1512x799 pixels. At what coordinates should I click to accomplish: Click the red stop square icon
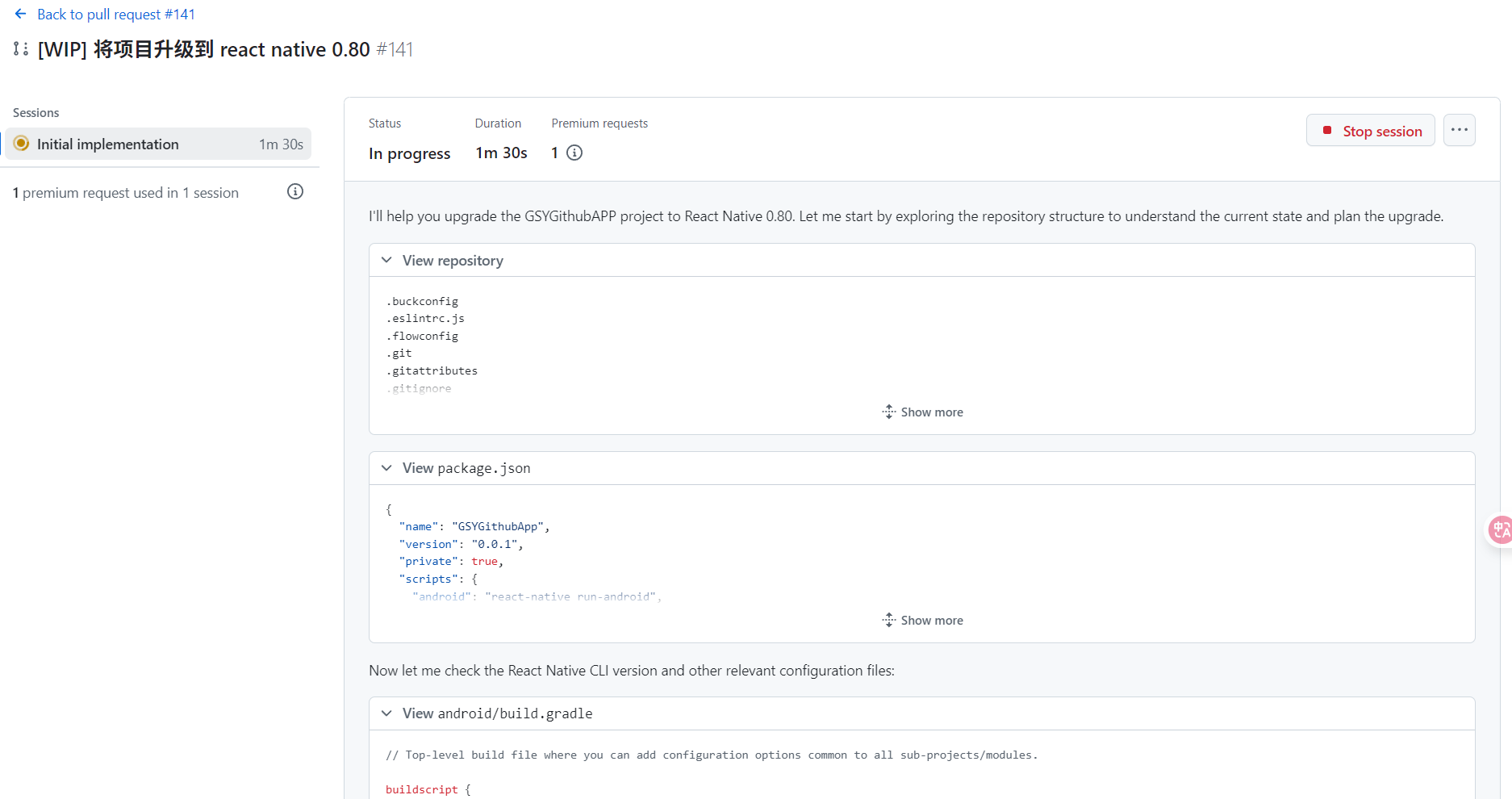pos(1327,130)
